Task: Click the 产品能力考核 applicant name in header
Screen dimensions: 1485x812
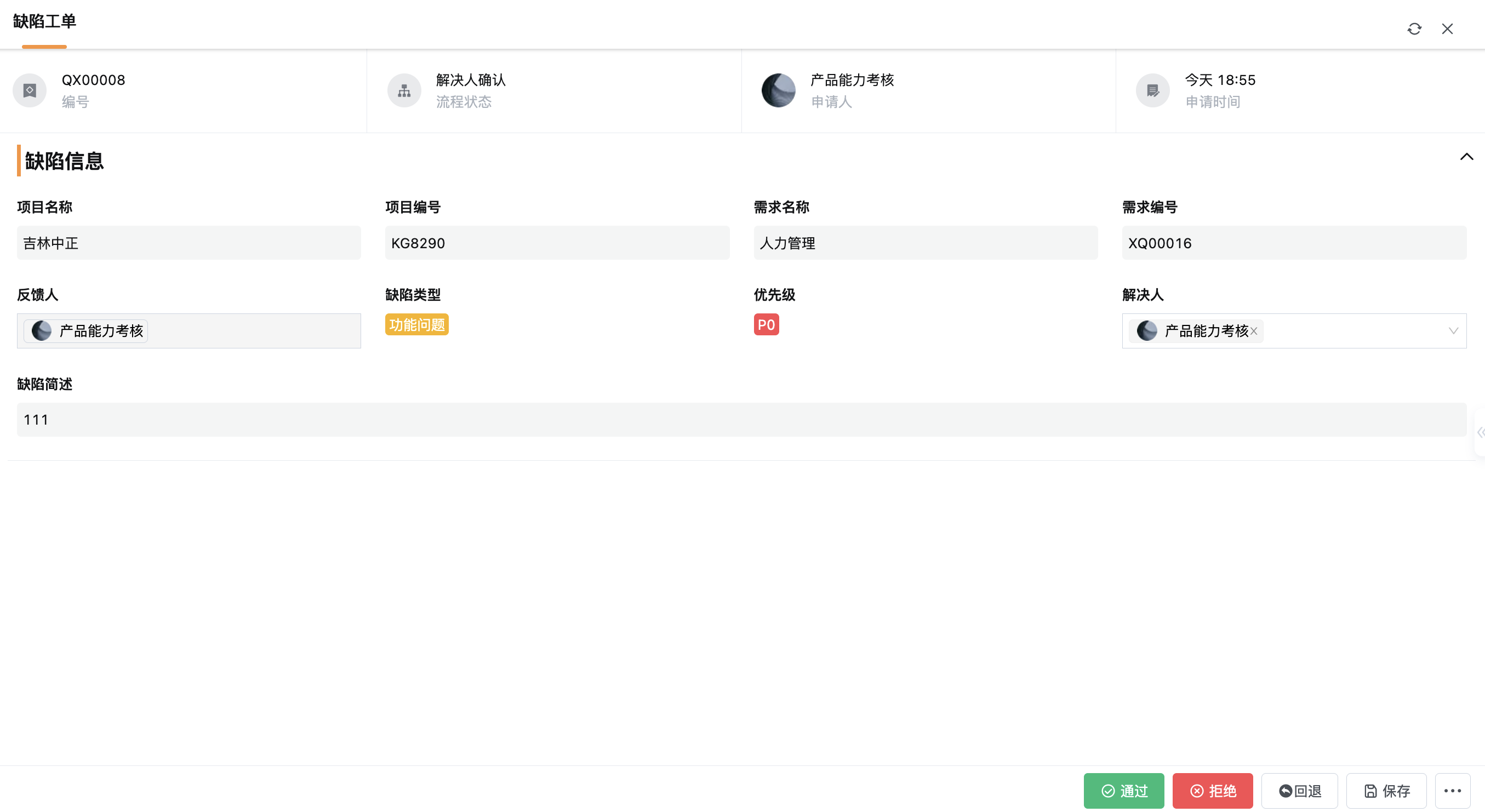Action: coord(852,80)
